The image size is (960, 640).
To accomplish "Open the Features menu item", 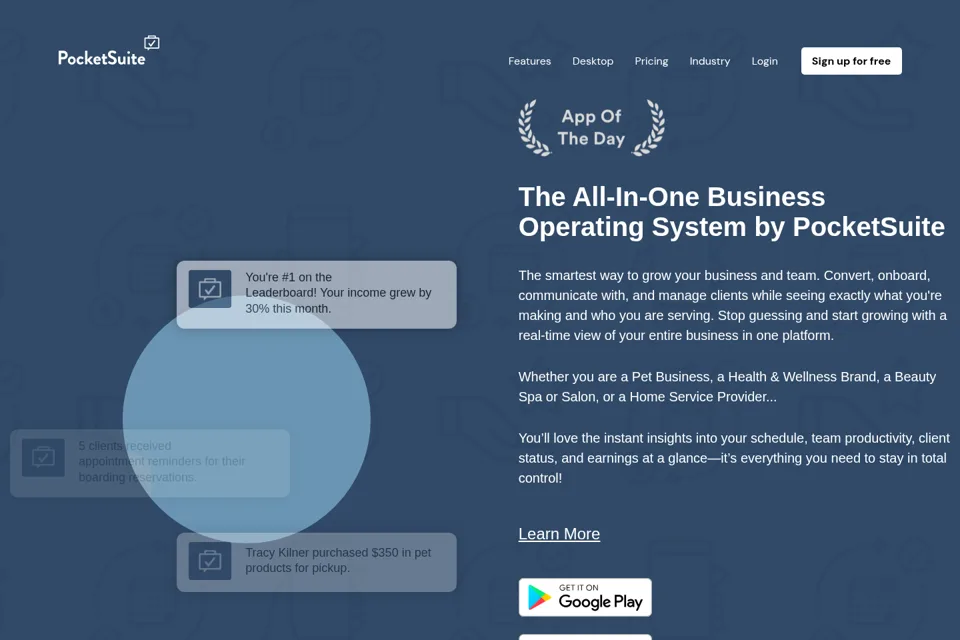I will pyautogui.click(x=529, y=61).
